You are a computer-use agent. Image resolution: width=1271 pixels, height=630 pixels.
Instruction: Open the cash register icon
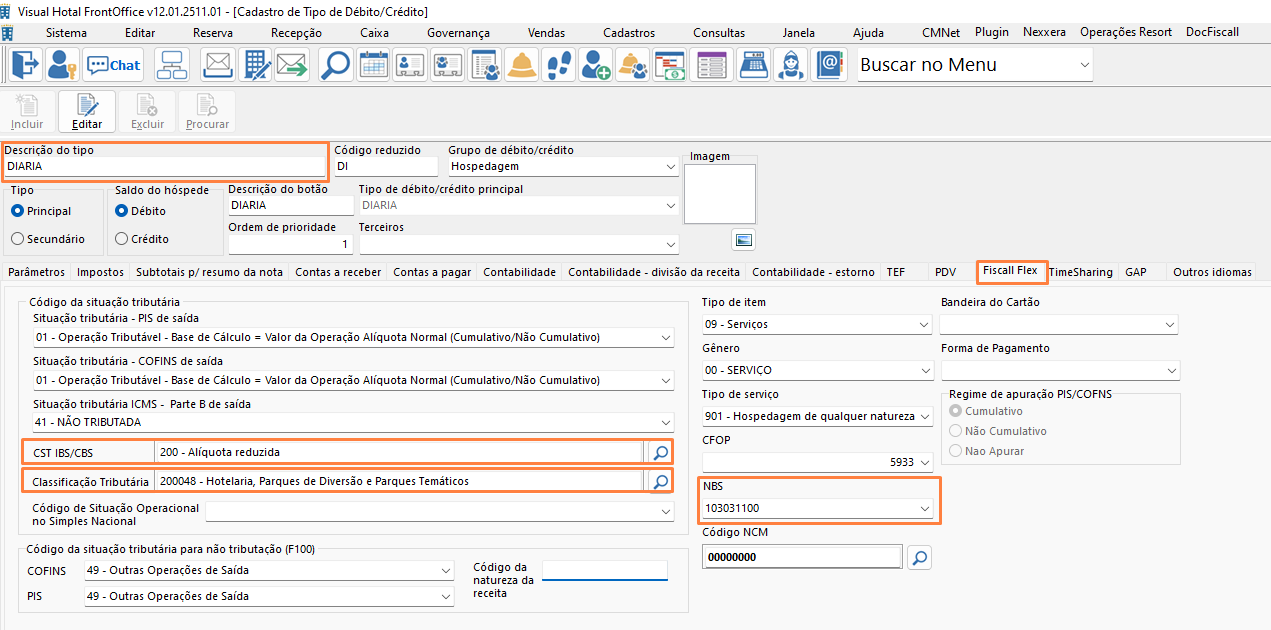pos(752,65)
